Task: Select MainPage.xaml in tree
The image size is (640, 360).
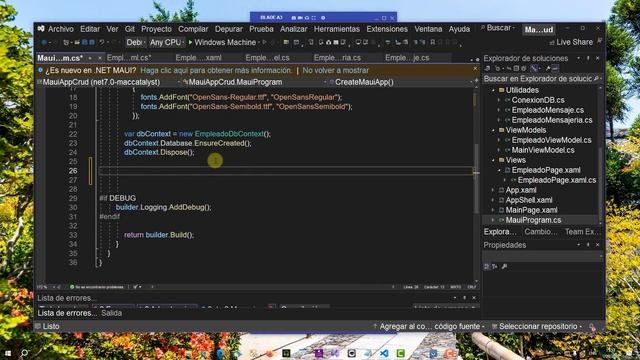Action: coord(531,210)
